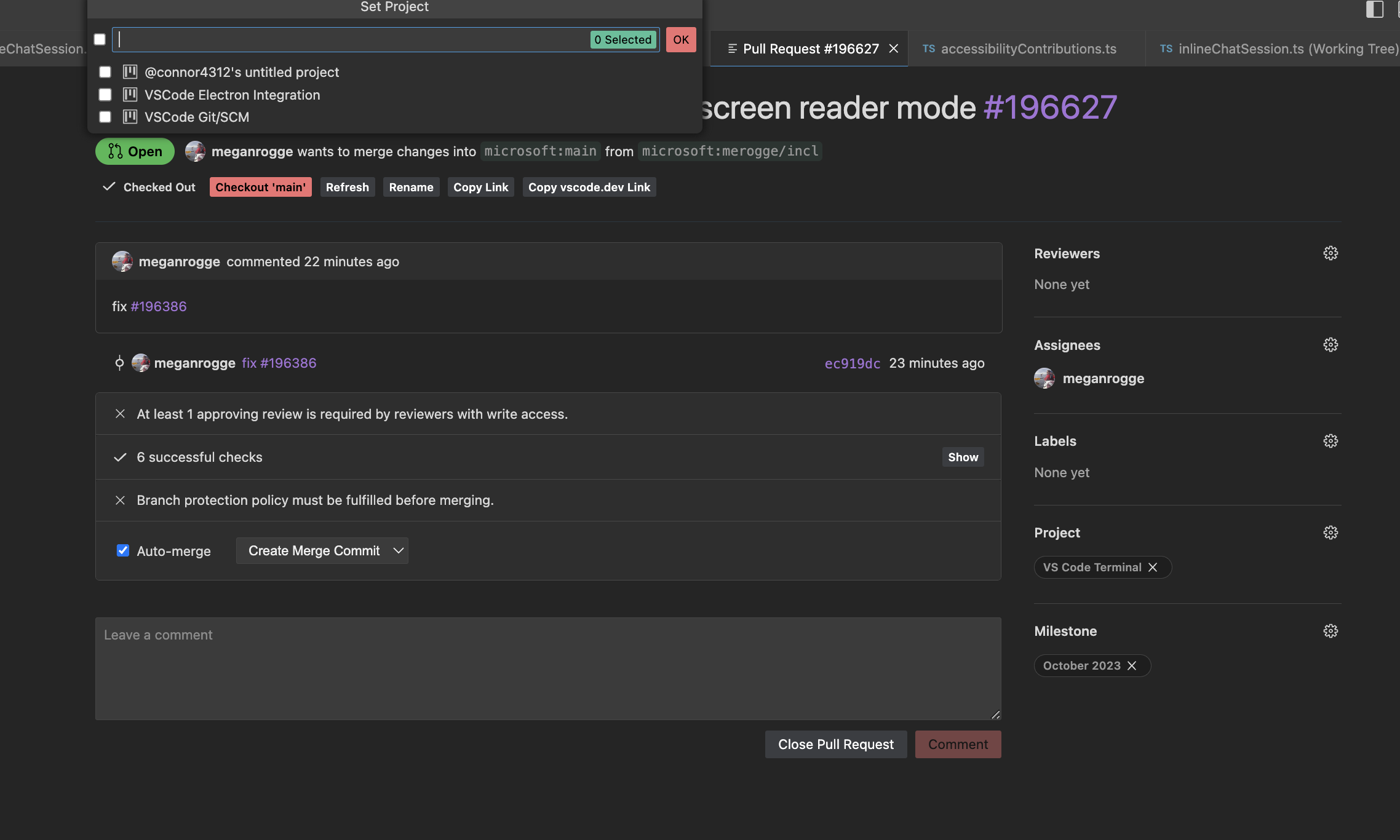The image size is (1400, 840).
Task: Open Project settings gear
Action: pos(1330,532)
